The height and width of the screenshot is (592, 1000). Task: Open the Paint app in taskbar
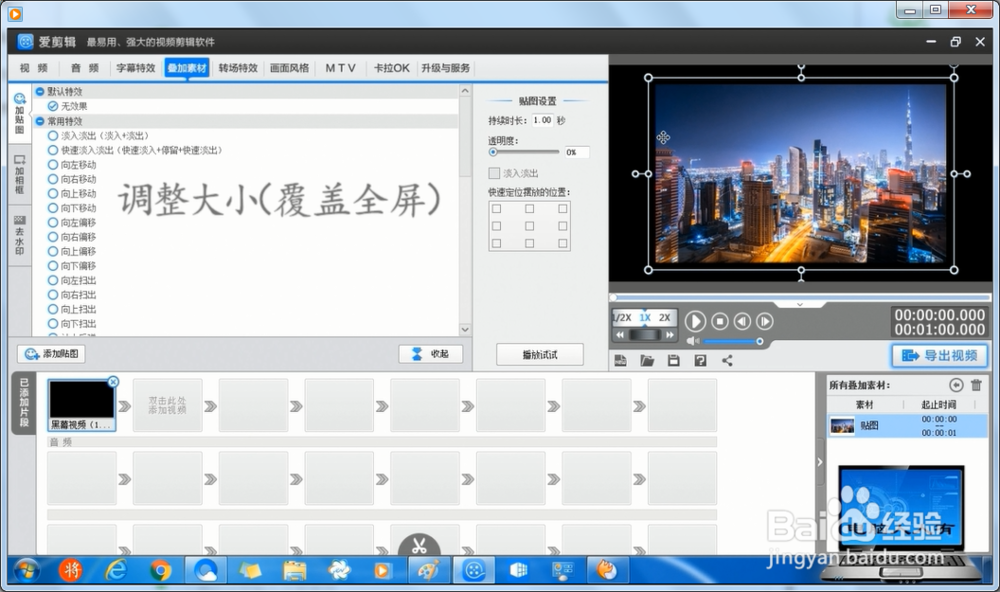[x=429, y=570]
